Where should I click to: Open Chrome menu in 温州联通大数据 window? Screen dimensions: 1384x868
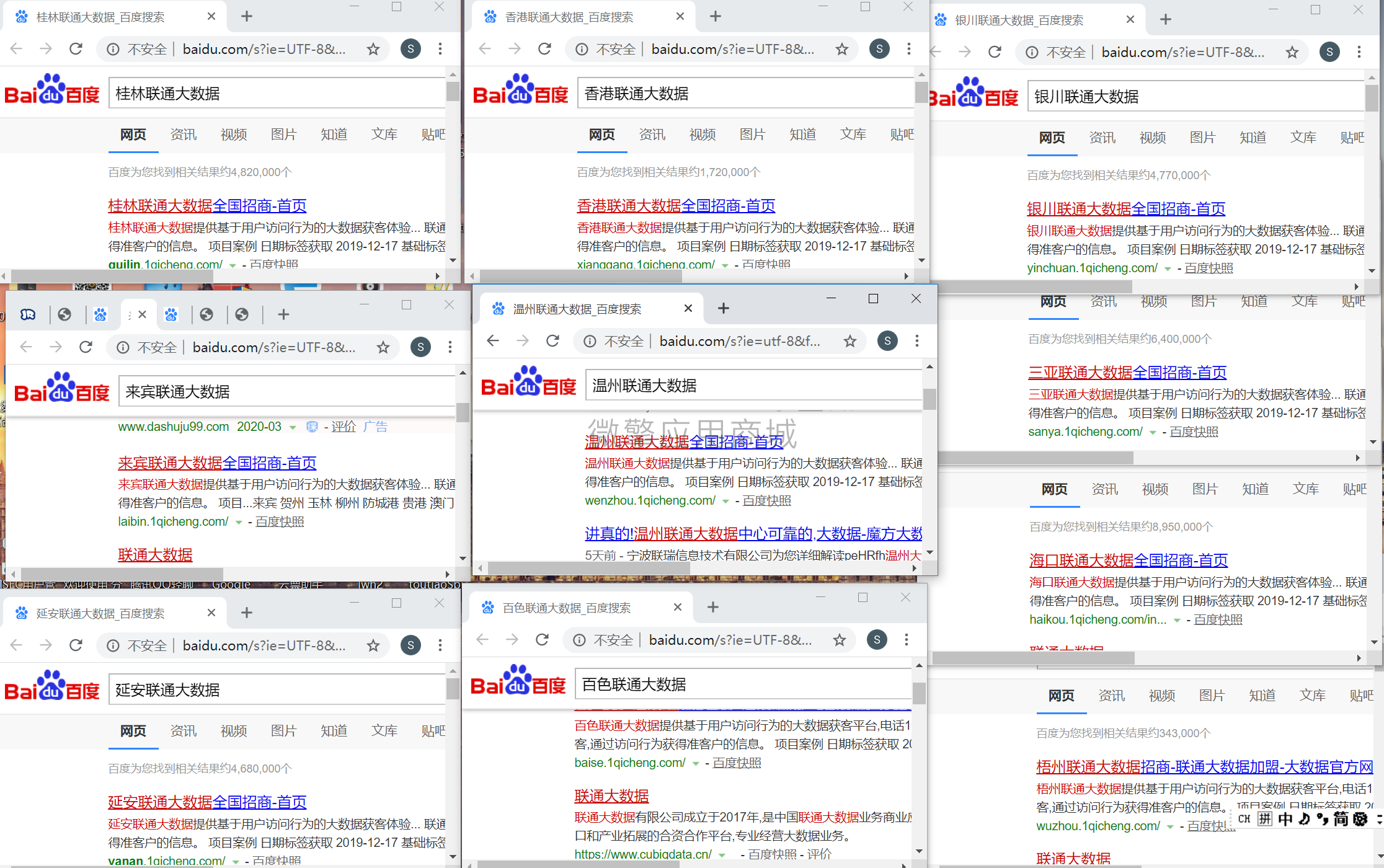917,340
